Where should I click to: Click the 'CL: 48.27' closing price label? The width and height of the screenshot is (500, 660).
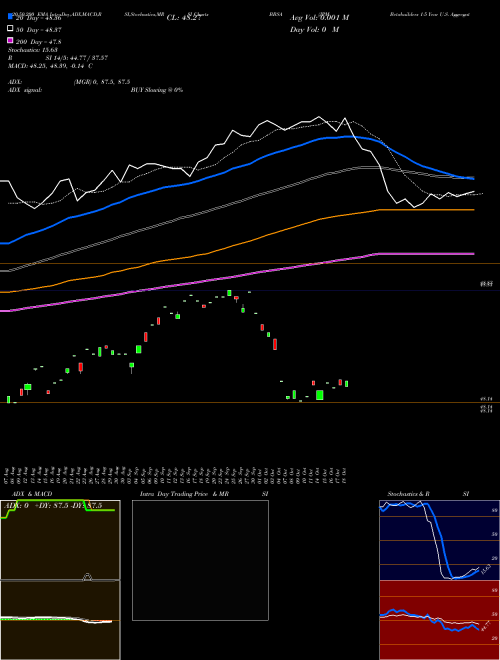point(184,18)
